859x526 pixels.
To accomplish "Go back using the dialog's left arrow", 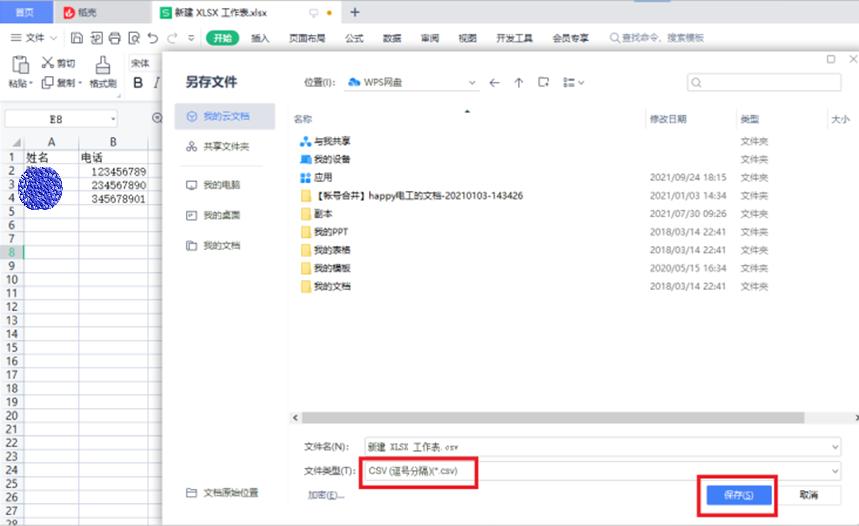I will 495,83.
